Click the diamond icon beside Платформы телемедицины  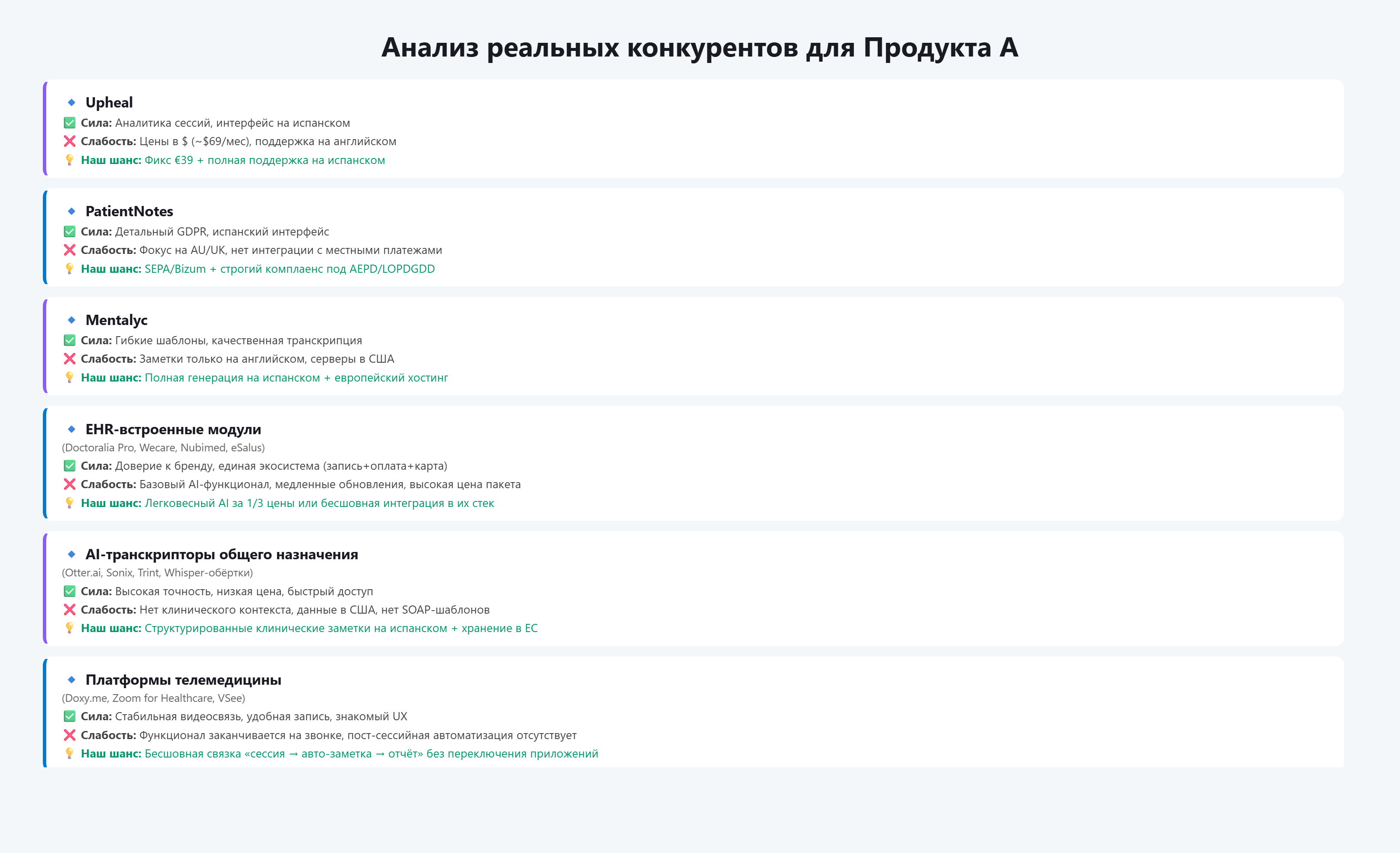click(72, 680)
